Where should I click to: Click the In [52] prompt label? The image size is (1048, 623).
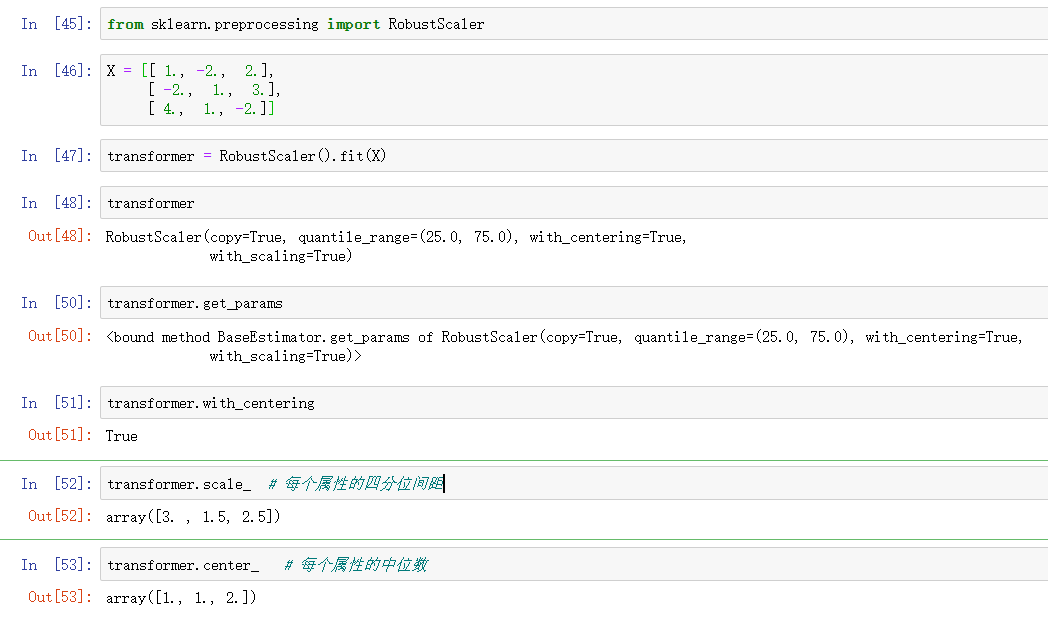pos(56,483)
